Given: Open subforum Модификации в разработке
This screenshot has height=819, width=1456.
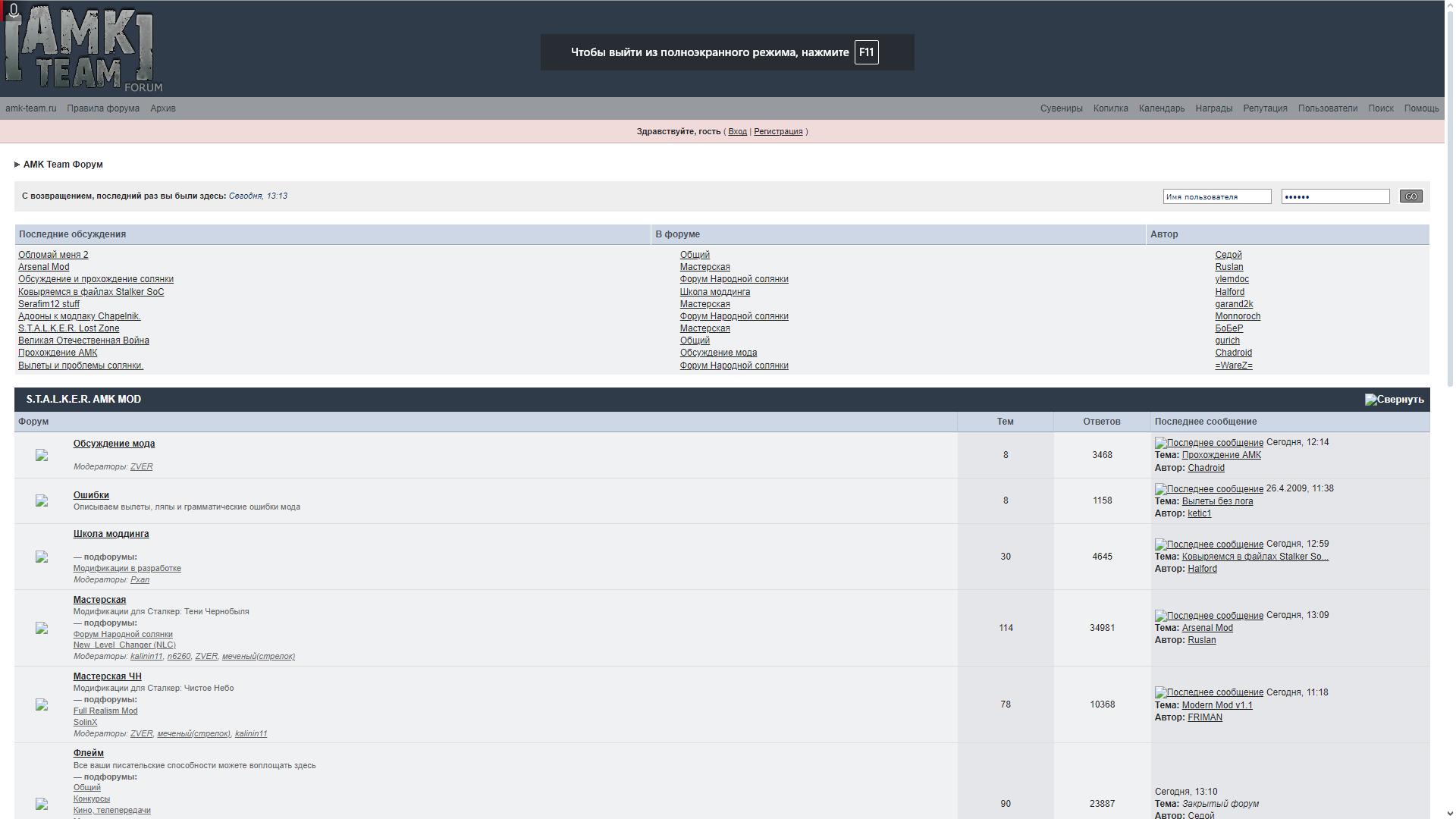Looking at the screenshot, I should pyautogui.click(x=127, y=568).
